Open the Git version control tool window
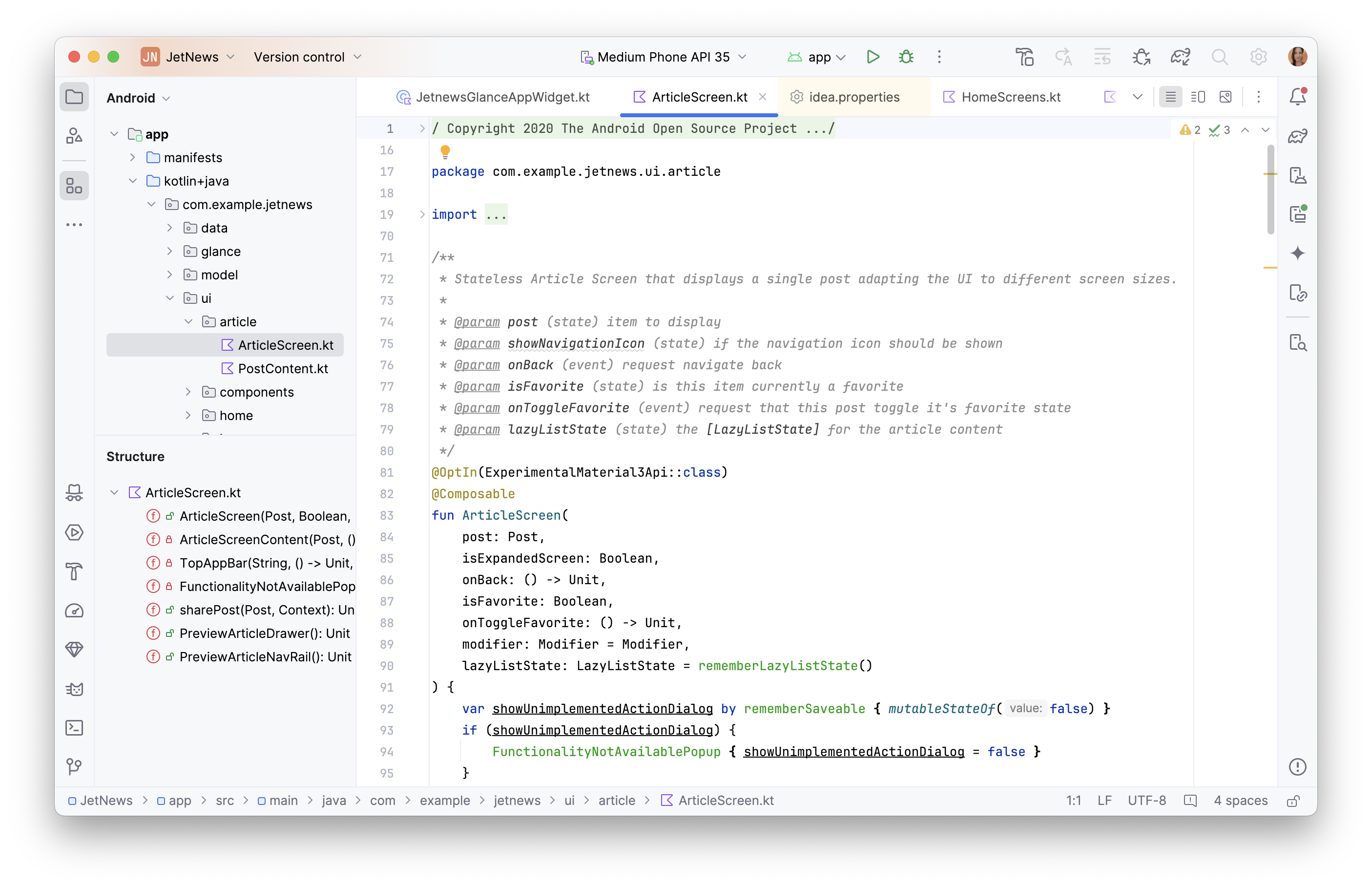Screen dimensions: 1372x888 tap(74, 766)
